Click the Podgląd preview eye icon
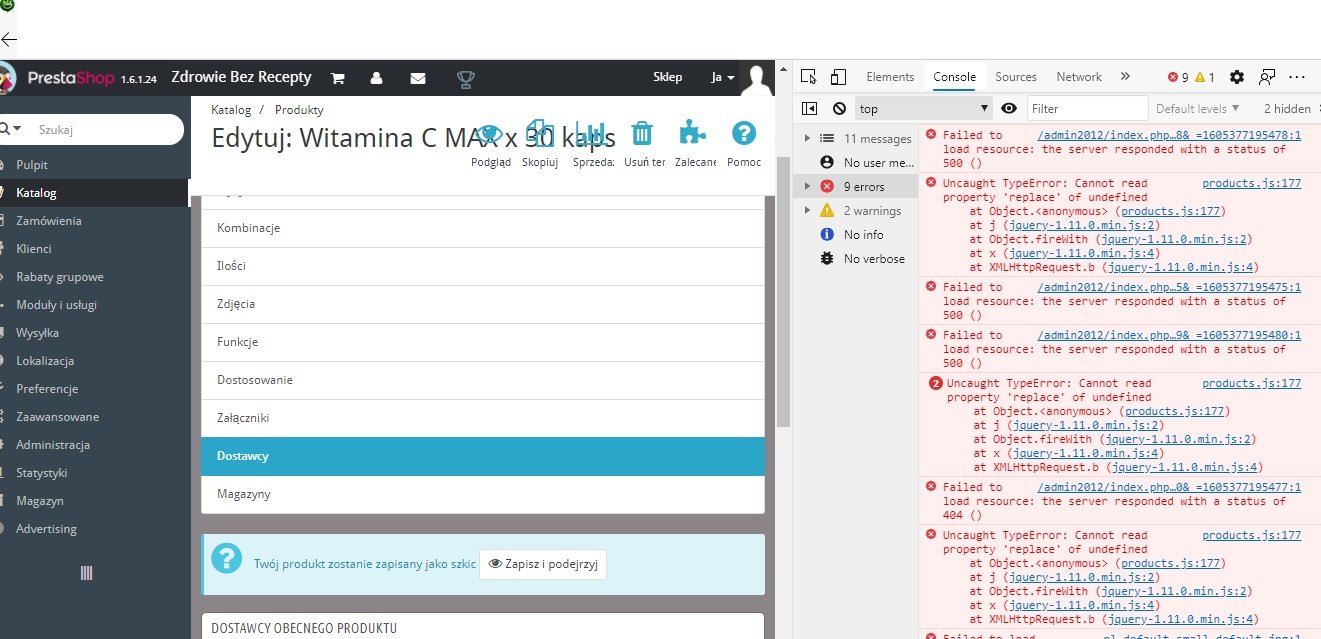Image resolution: width=1321 pixels, height=639 pixels. click(490, 133)
